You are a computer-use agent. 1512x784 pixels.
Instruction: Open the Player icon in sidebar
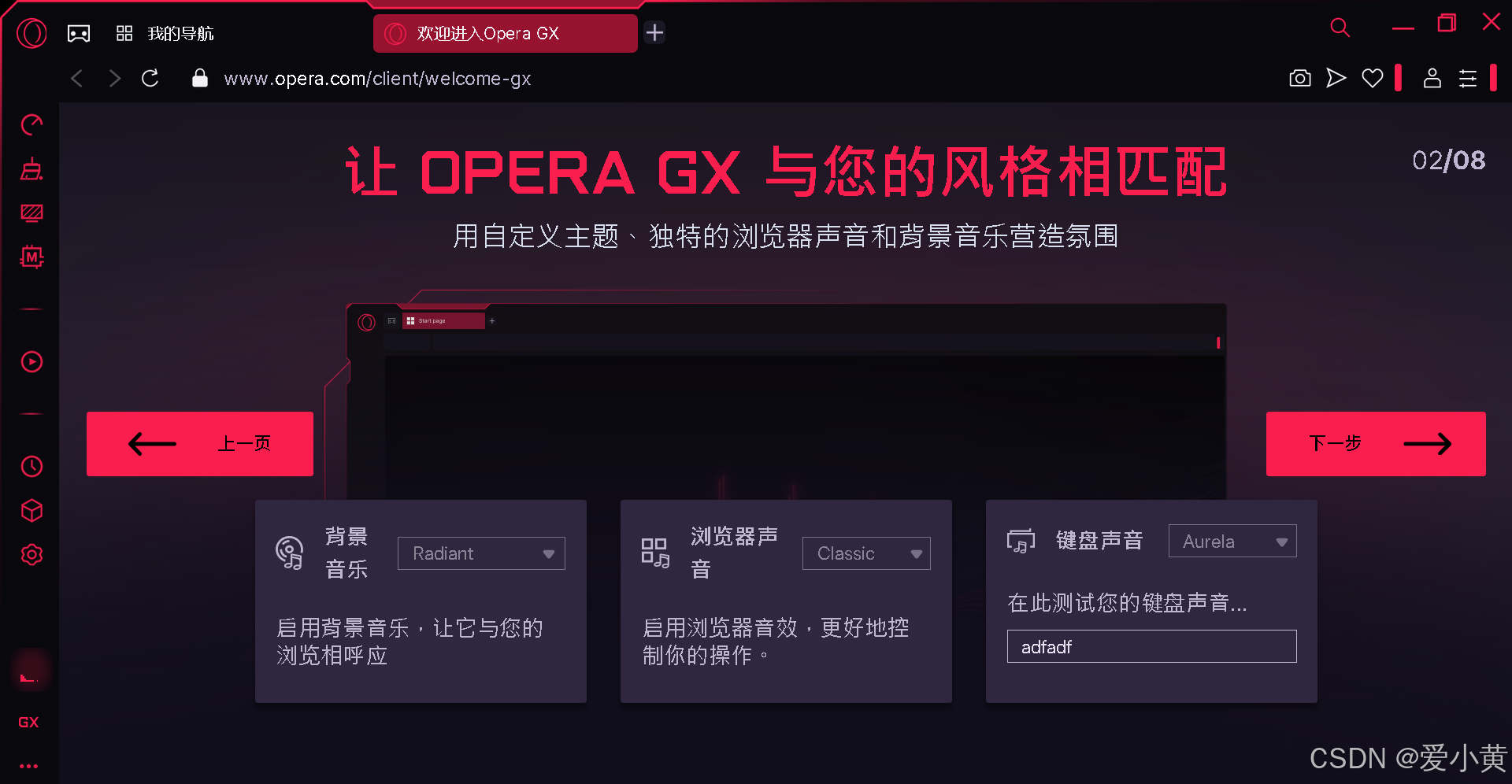pyautogui.click(x=31, y=361)
